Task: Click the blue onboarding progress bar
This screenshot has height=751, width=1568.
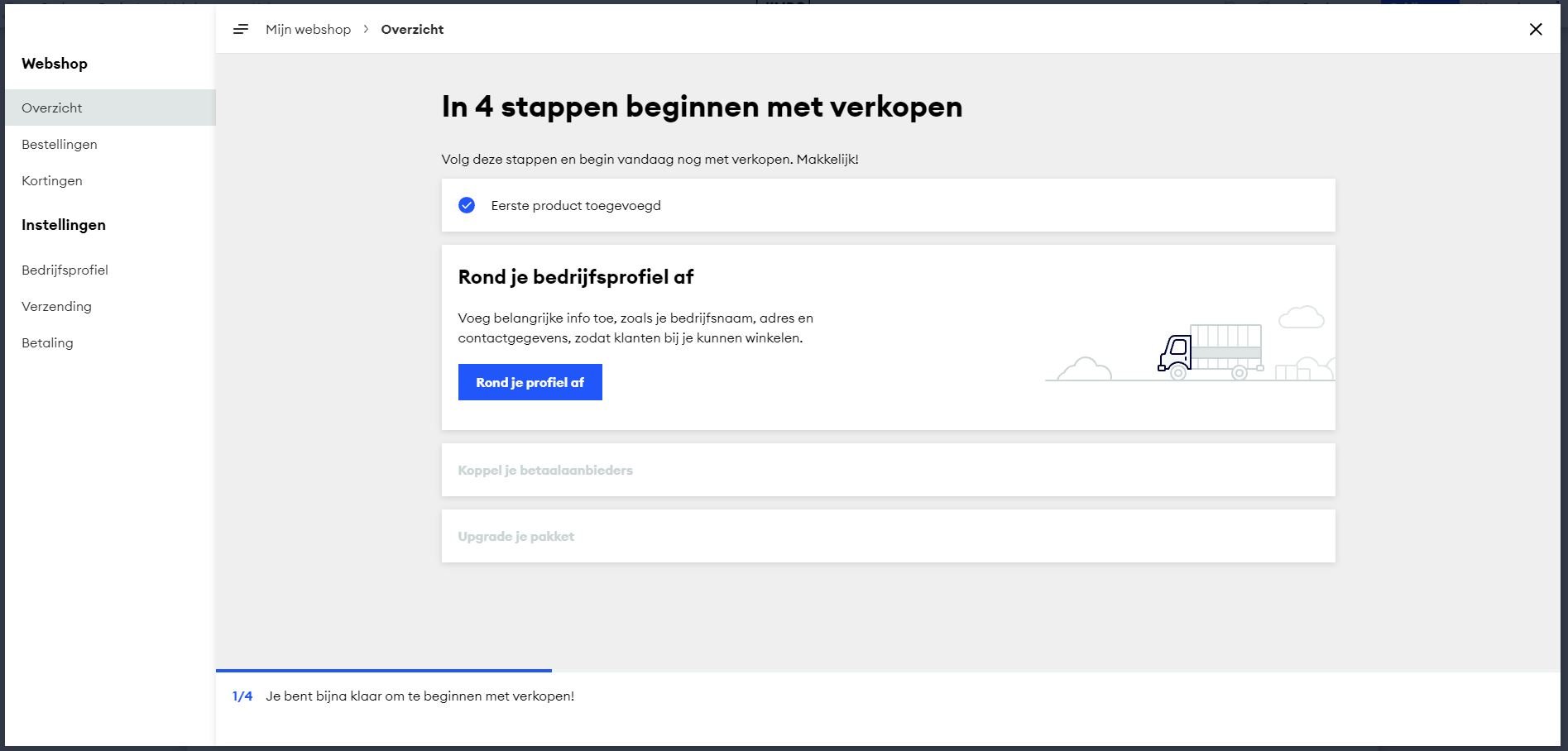Action: point(383,671)
